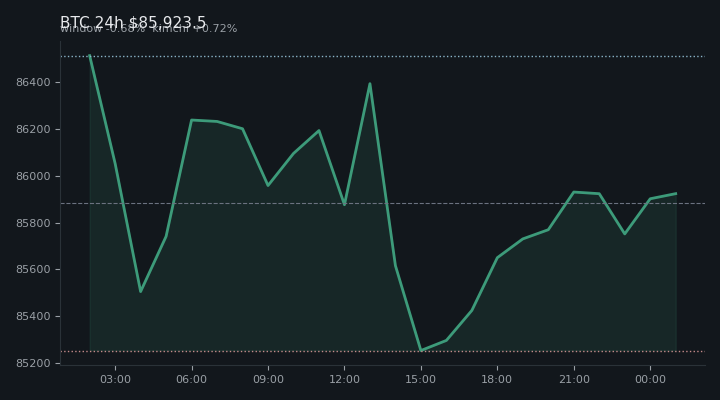Click the 12:00 x-axis time label
The width and height of the screenshot is (720, 400).
(344, 379)
